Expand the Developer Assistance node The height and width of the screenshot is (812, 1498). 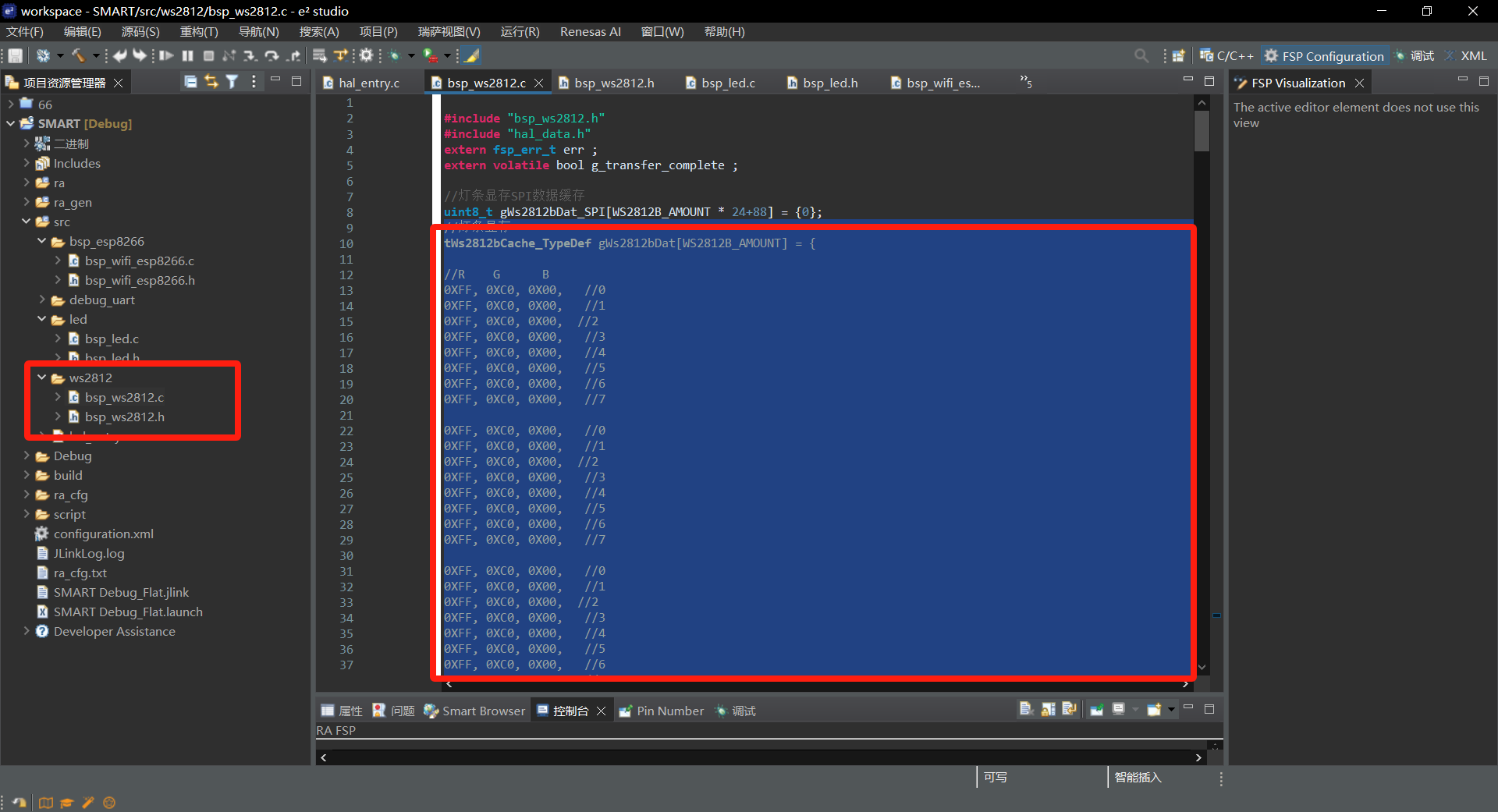coord(27,631)
